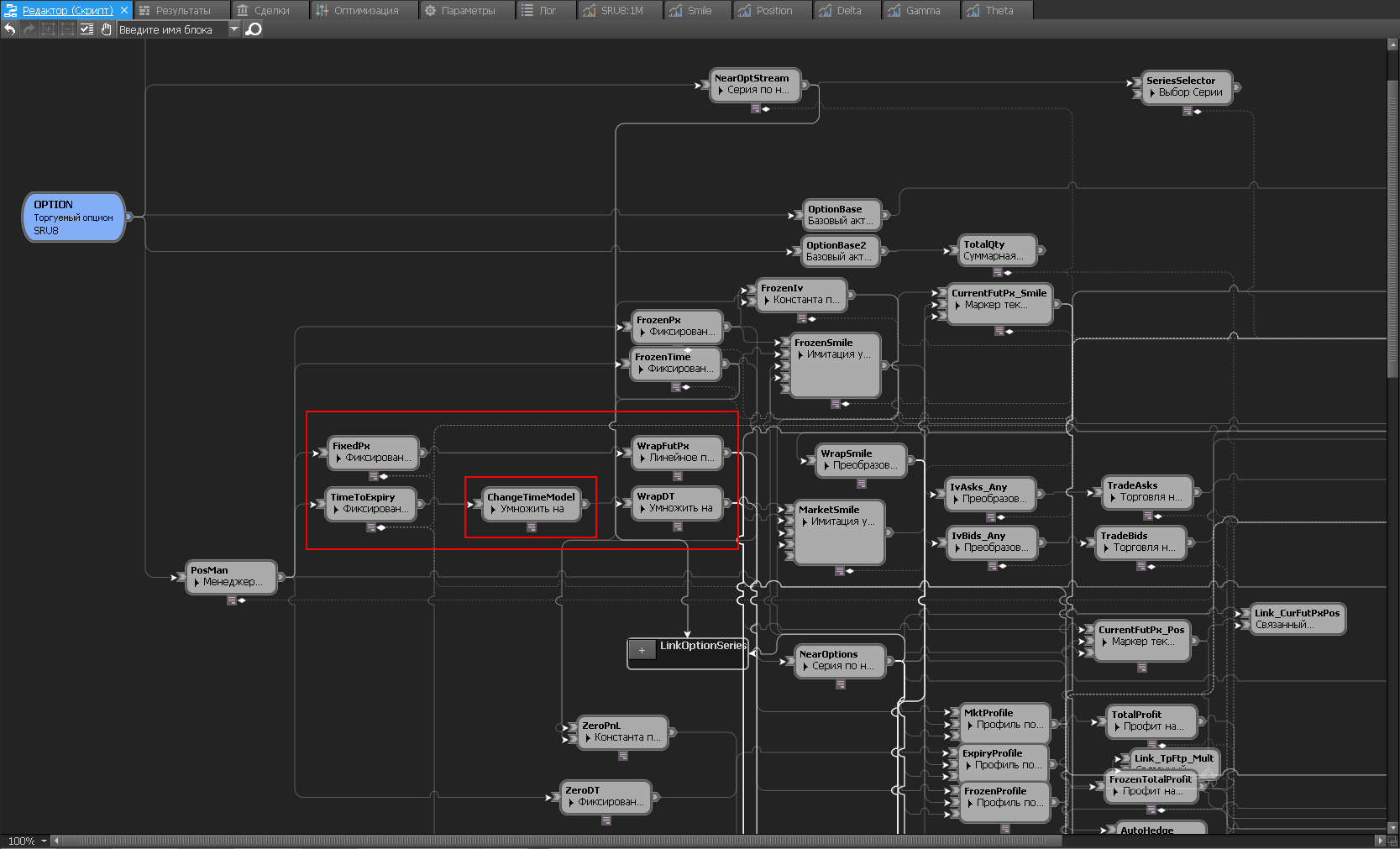Open the parameters list icon under ChangeTimeModel
Screen dimensions: 1400x849
(x=532, y=527)
